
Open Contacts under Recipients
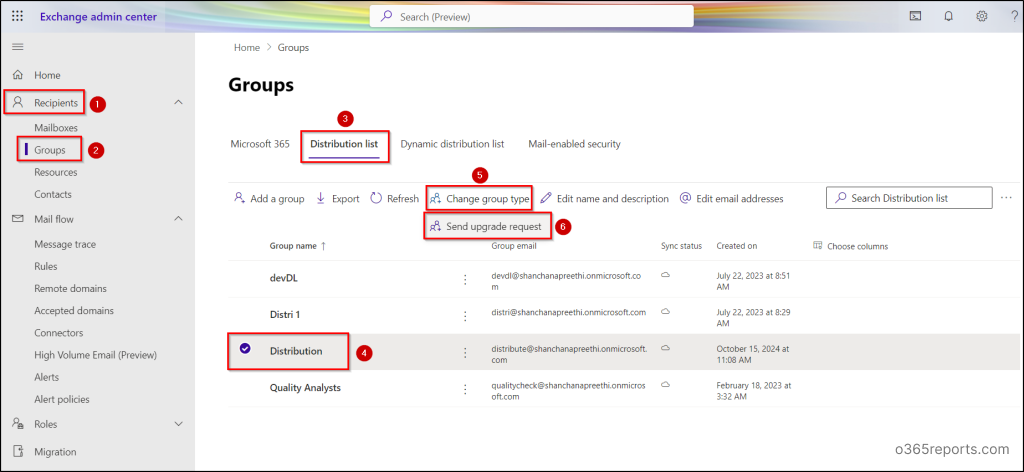coord(53,195)
